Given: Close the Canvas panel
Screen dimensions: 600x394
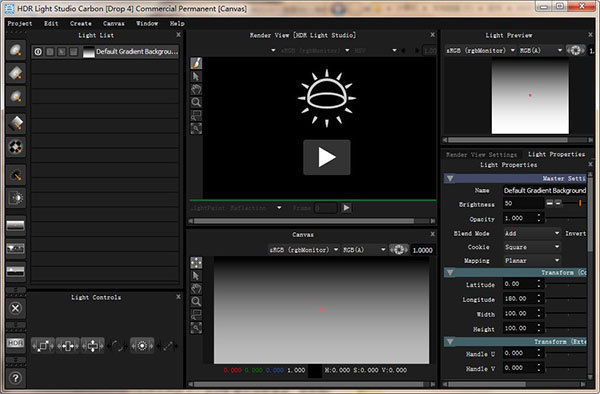Looking at the screenshot, I should point(432,234).
